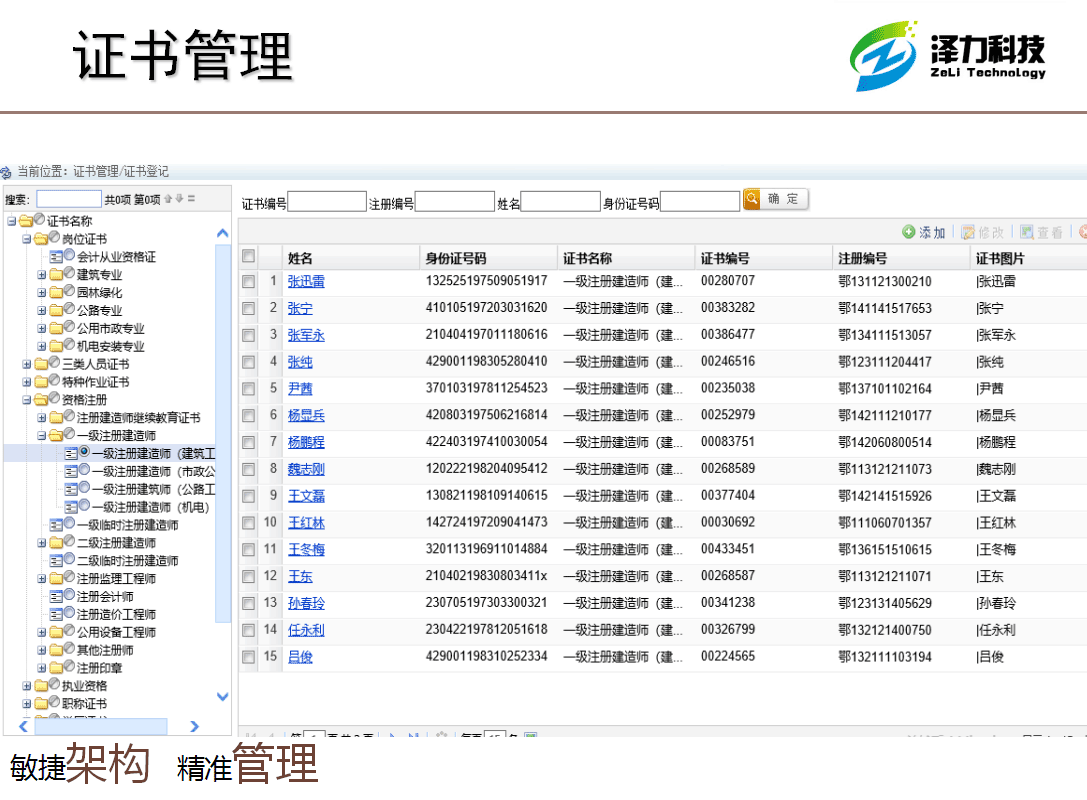Expand the 二级注册建造师 folder node
The image size is (1087, 800).
[42, 543]
